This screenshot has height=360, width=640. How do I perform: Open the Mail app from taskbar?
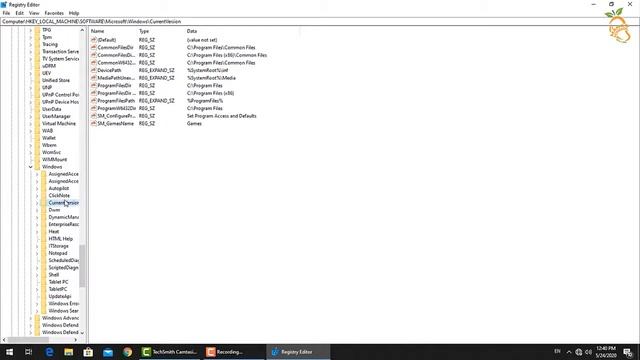pyautogui.click(x=108, y=352)
